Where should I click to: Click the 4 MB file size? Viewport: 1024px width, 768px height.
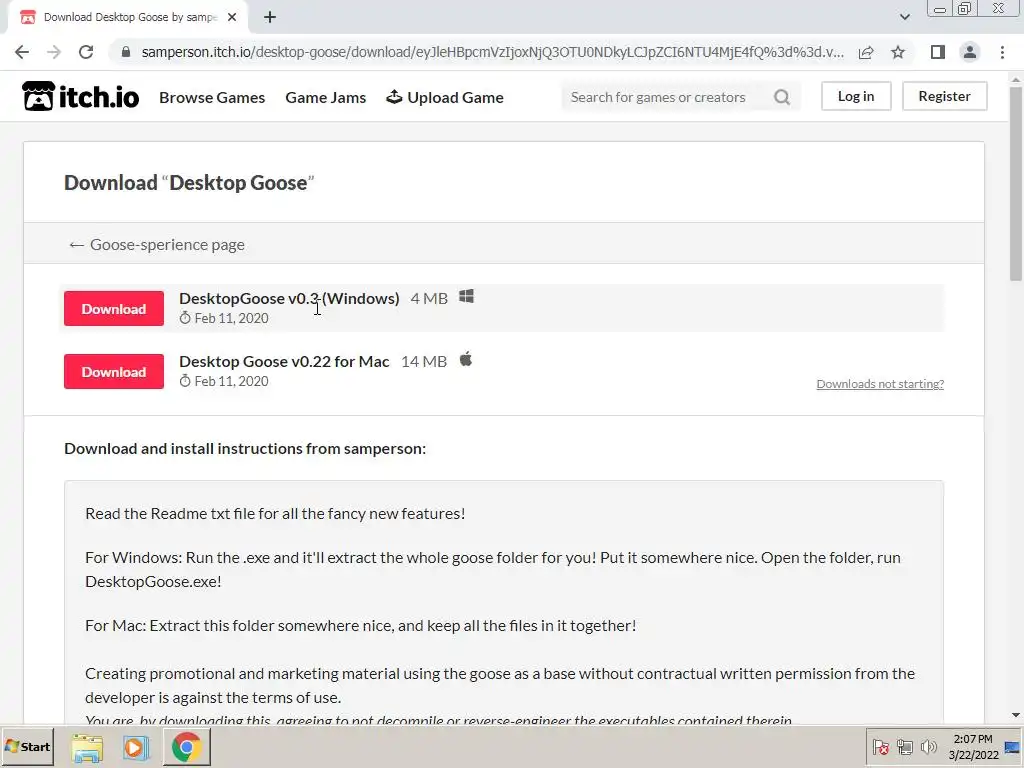[429, 298]
